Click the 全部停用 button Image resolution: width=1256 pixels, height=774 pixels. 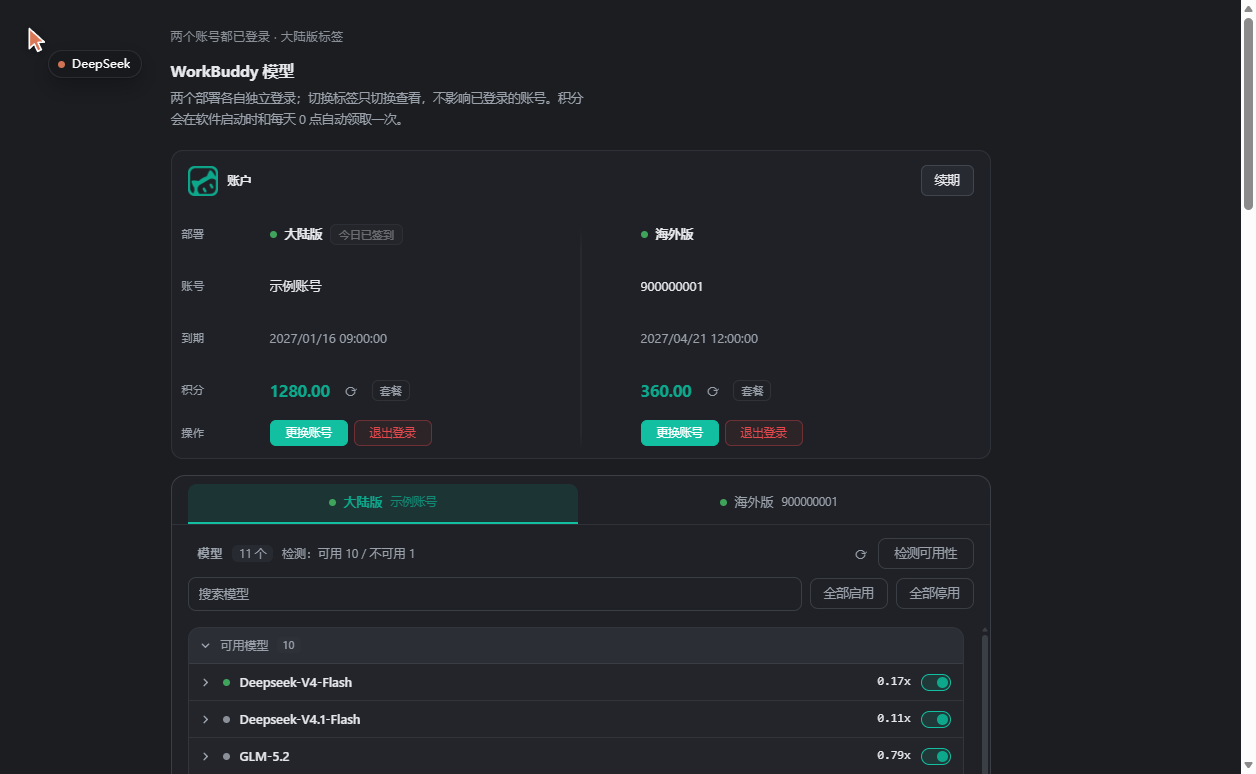(935, 594)
